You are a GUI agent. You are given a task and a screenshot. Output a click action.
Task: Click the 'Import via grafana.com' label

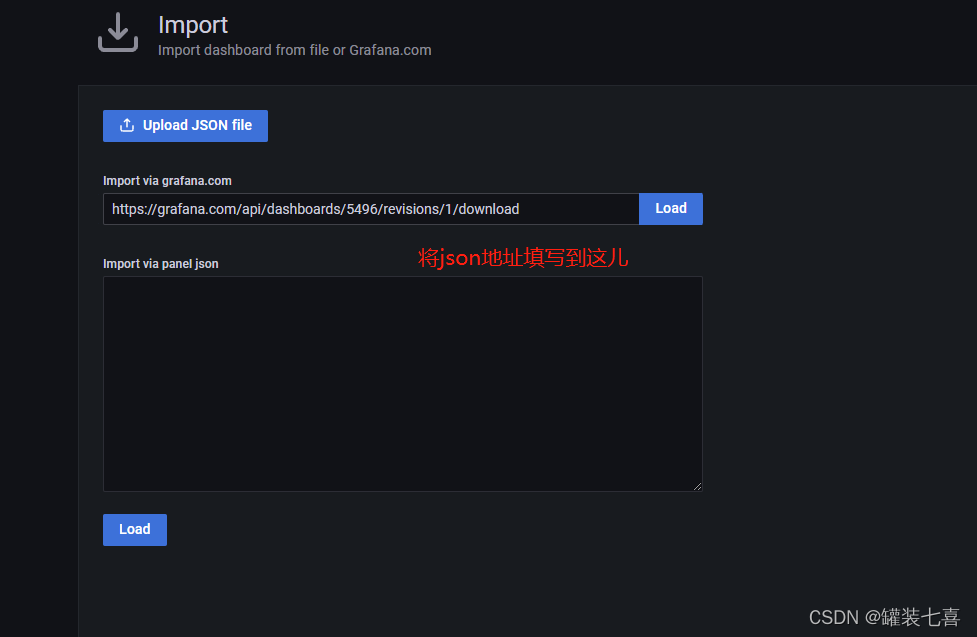point(167,181)
